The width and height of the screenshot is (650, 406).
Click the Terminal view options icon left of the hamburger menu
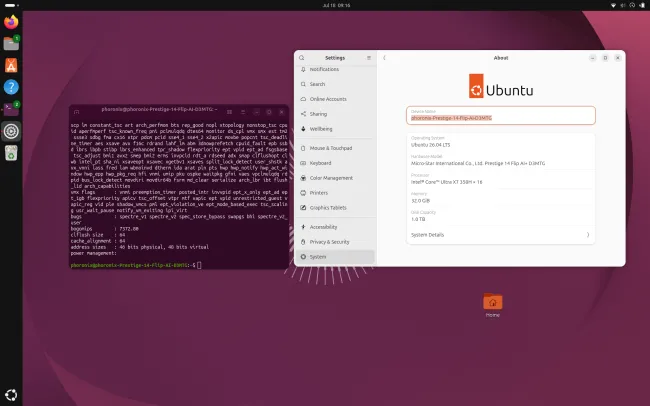pyautogui.click(x=229, y=112)
